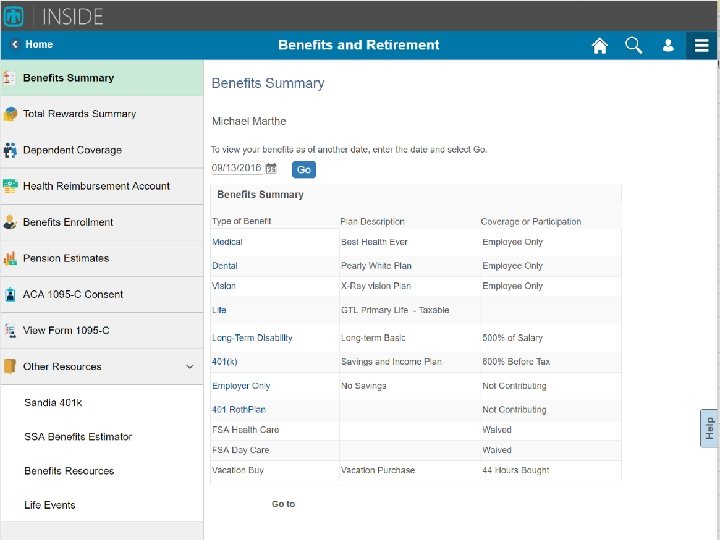Open search with magnifier icon
The height and width of the screenshot is (540, 720).
tap(634, 45)
